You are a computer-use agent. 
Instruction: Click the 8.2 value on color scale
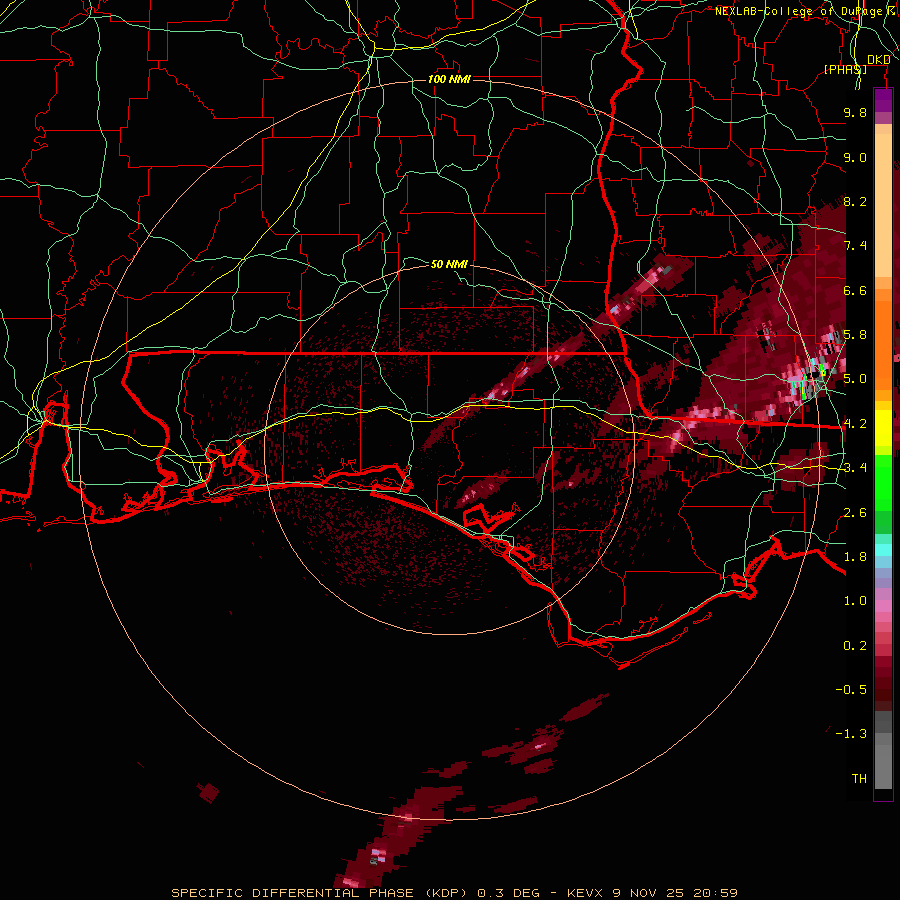click(855, 201)
